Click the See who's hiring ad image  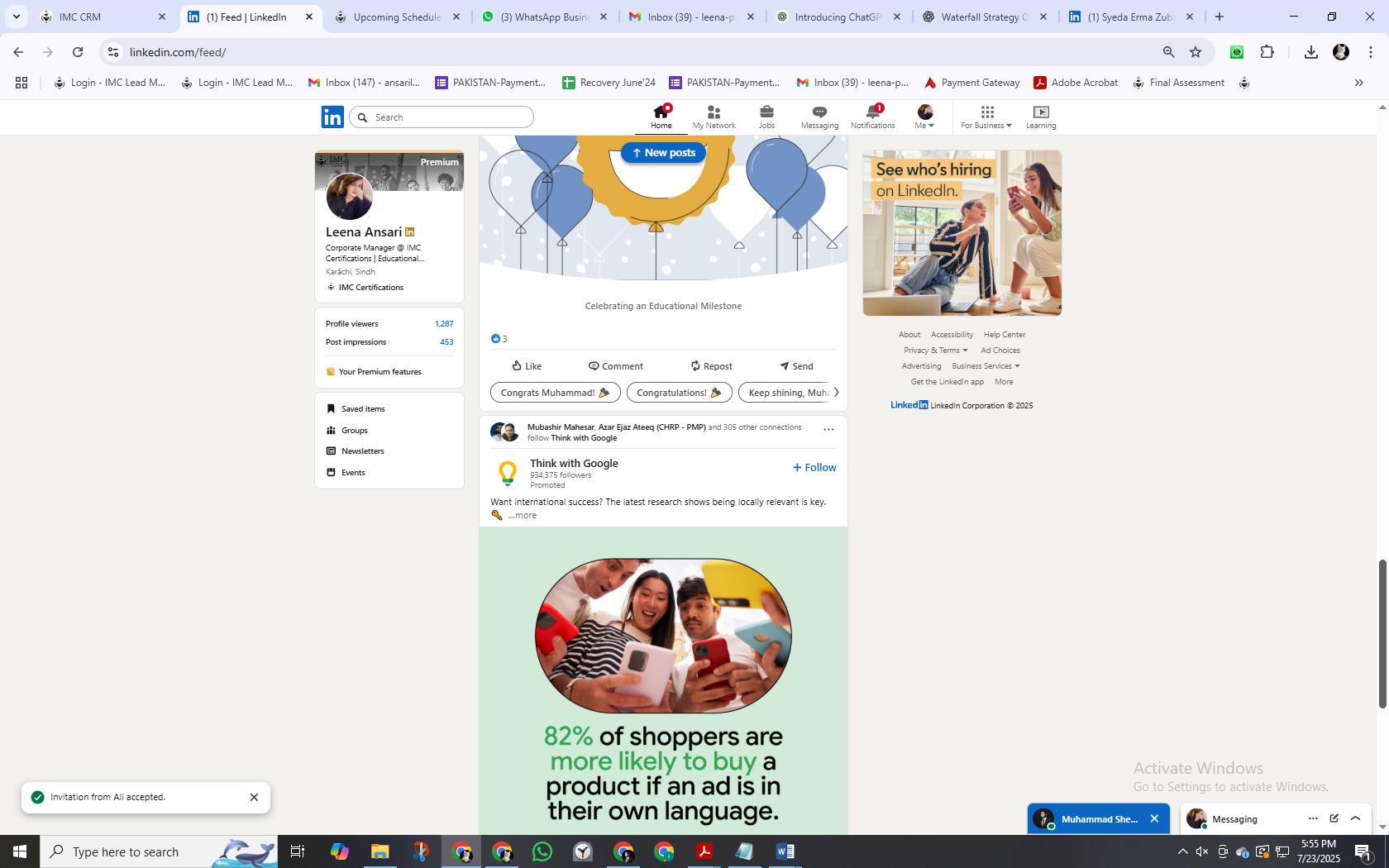coord(962,233)
